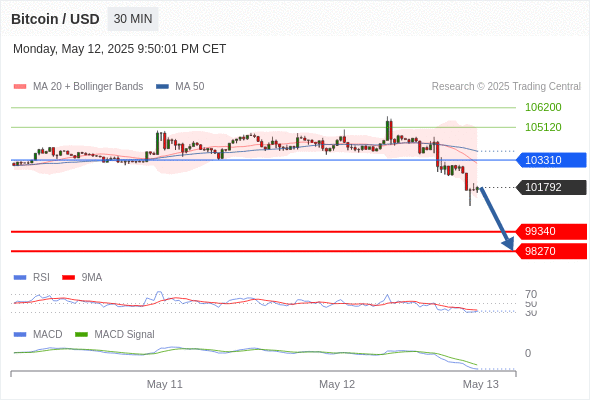Select the 9MA red legend marker
The image size is (590, 400).
coord(68,278)
